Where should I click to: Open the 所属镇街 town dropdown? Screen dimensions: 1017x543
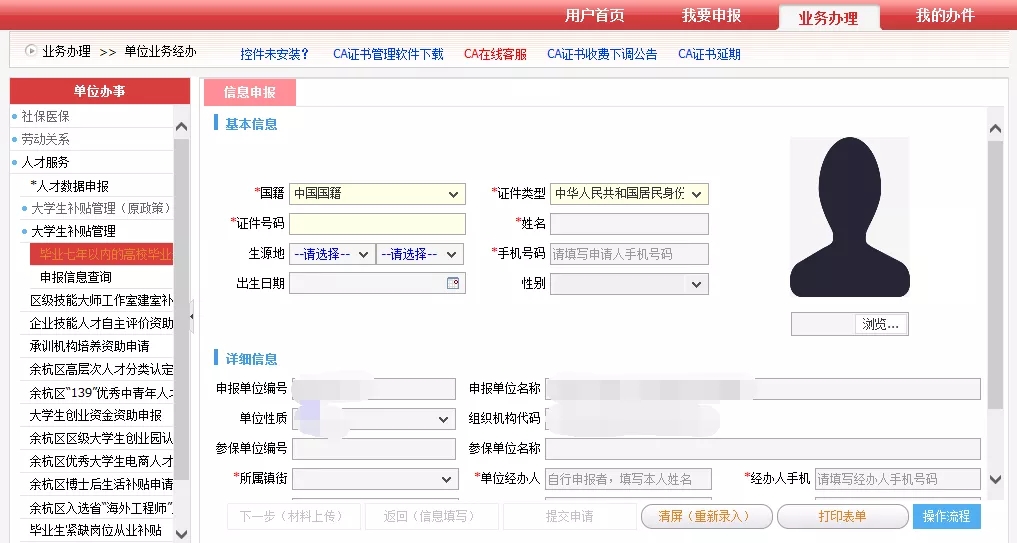376,479
